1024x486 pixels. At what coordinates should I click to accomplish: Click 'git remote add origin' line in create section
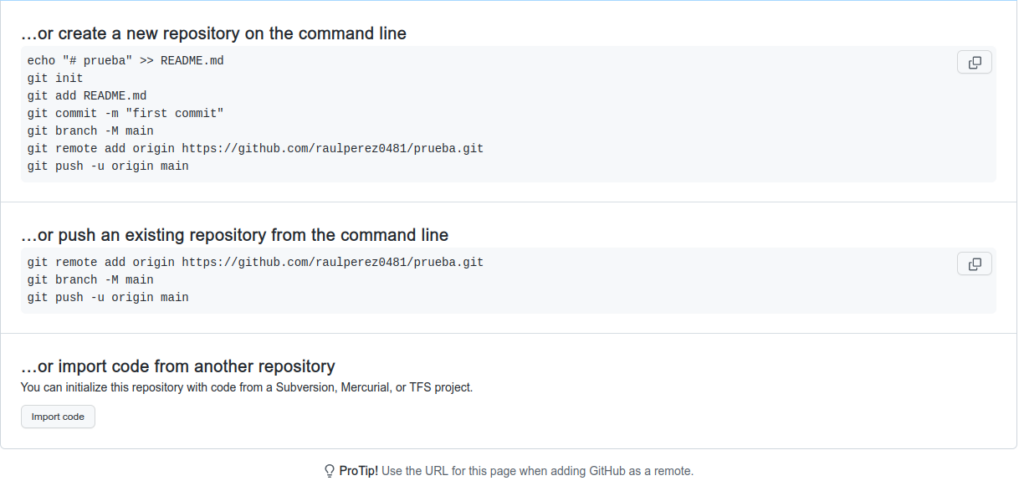pyautogui.click(x=255, y=149)
